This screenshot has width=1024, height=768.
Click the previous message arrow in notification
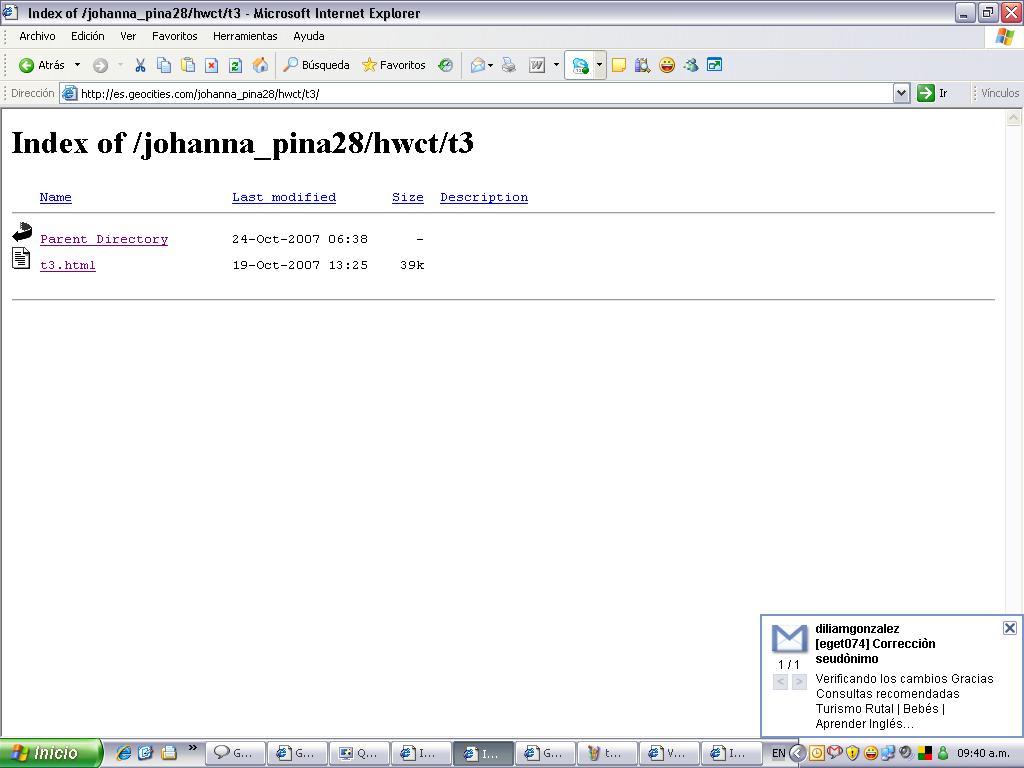780,682
